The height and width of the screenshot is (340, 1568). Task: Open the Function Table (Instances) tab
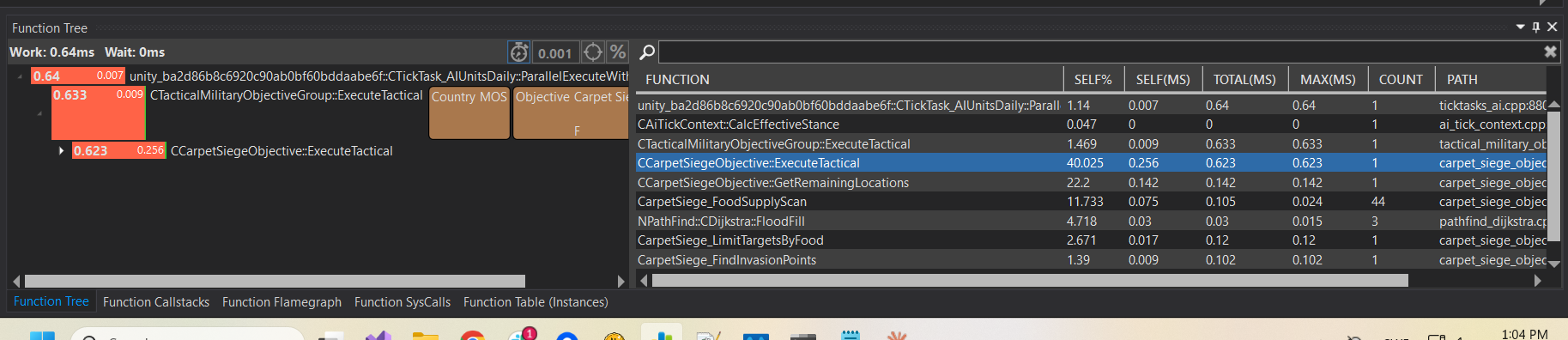536,302
